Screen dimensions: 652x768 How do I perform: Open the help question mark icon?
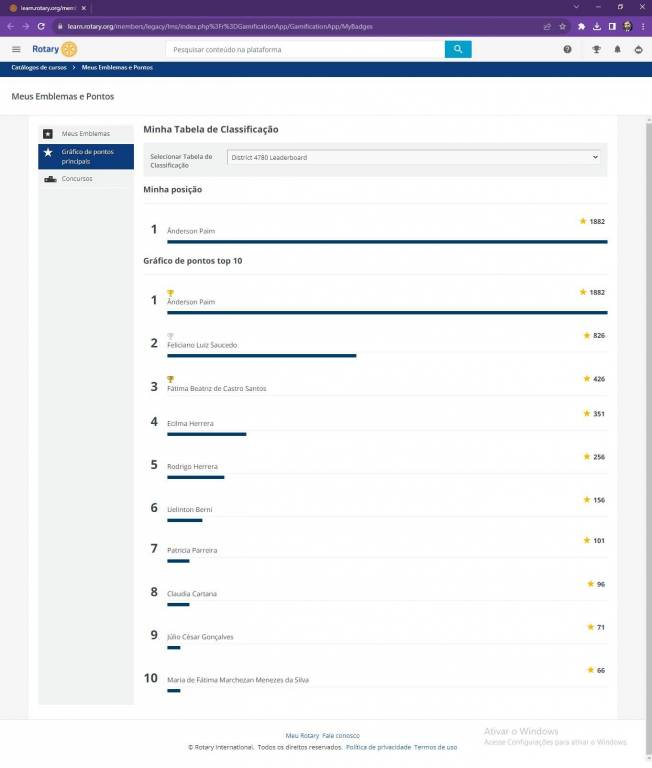pyautogui.click(x=567, y=49)
